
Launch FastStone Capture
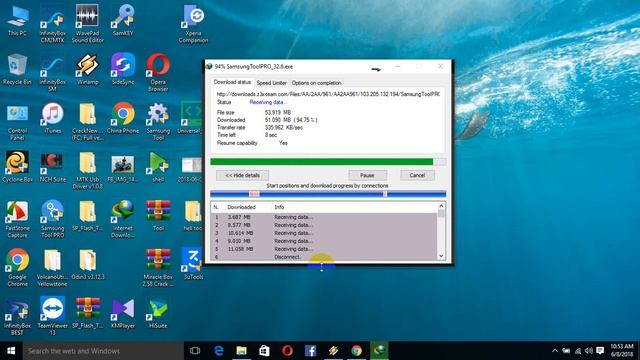[x=17, y=219]
